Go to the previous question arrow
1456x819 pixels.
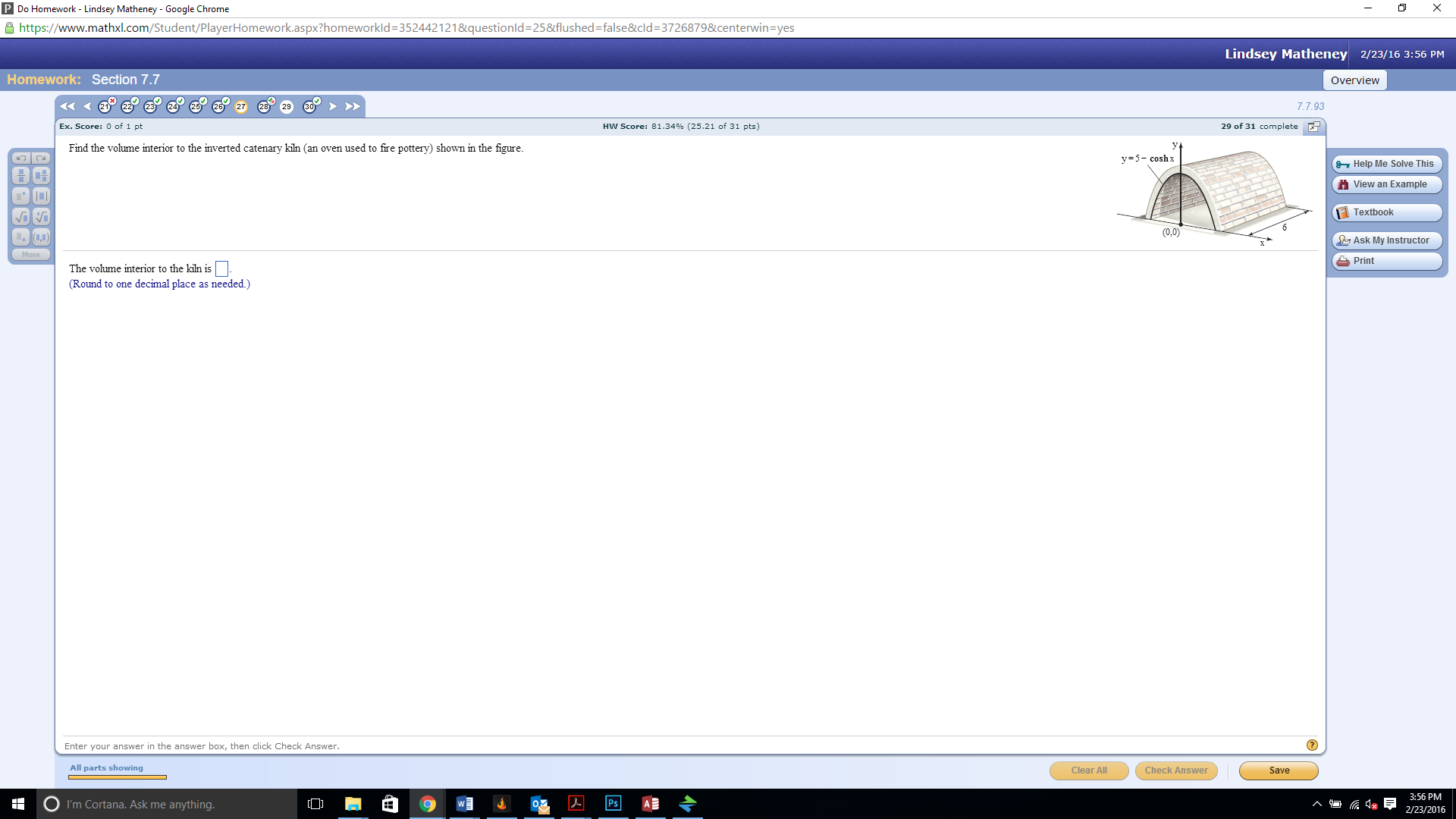(87, 107)
